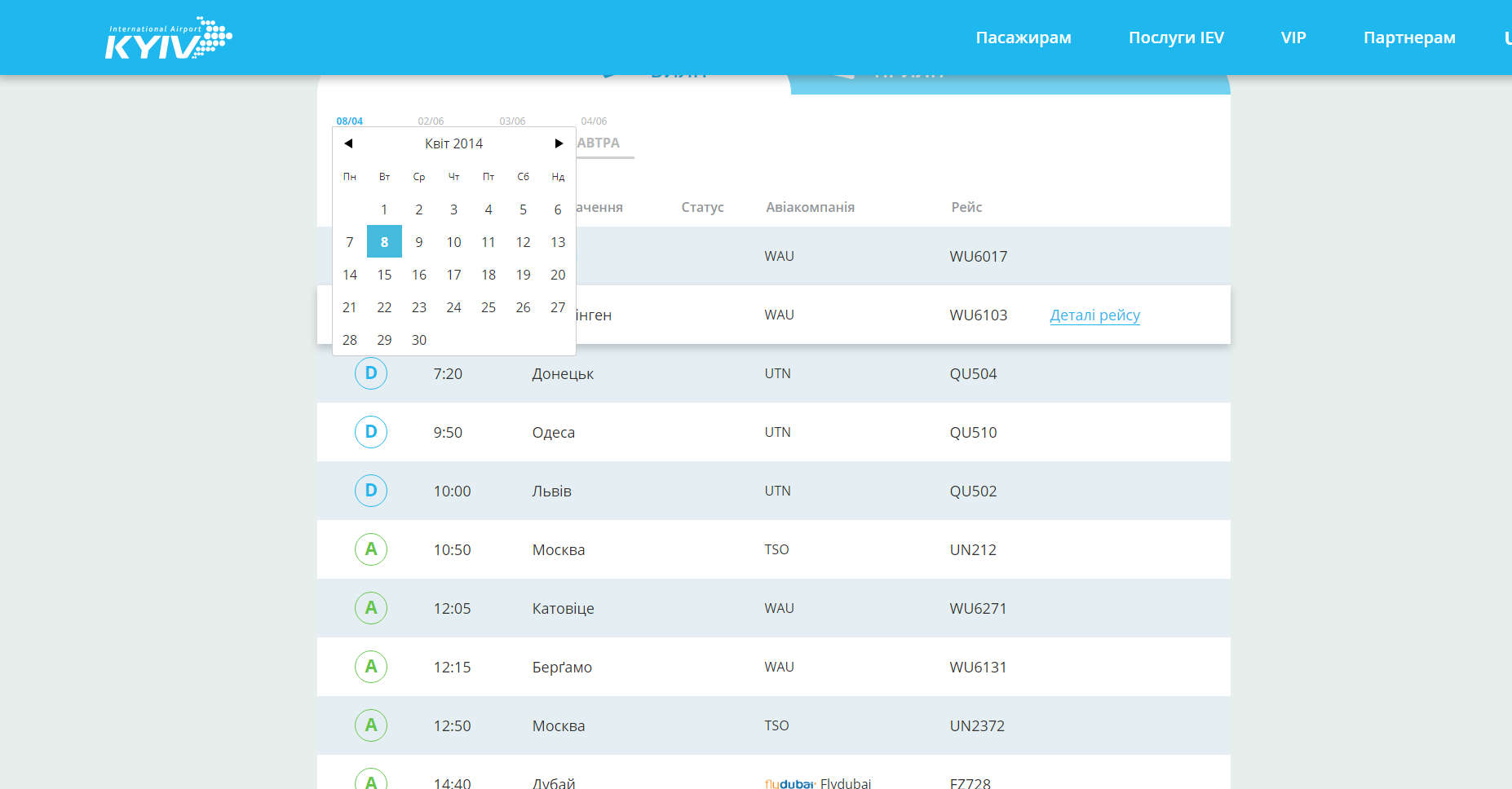Select the highlighted day 8 in the calendar
The height and width of the screenshot is (789, 1512).
point(384,242)
